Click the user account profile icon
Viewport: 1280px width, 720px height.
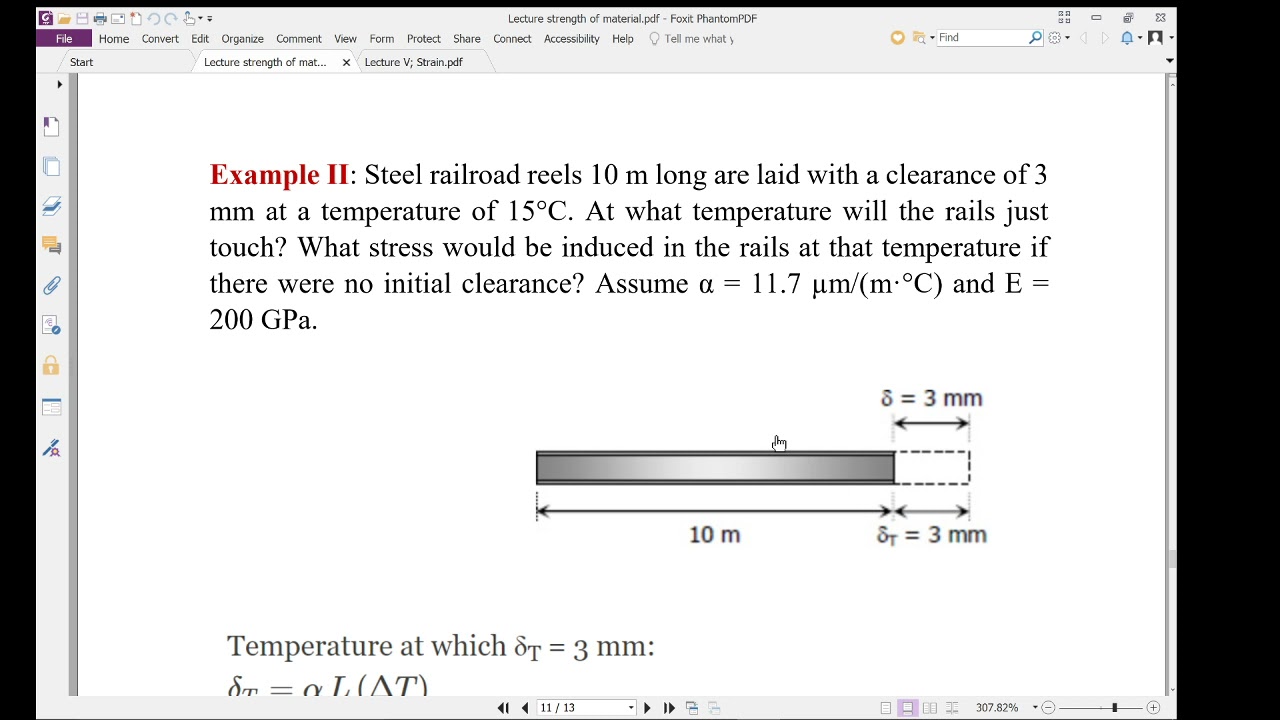pyautogui.click(x=1155, y=38)
